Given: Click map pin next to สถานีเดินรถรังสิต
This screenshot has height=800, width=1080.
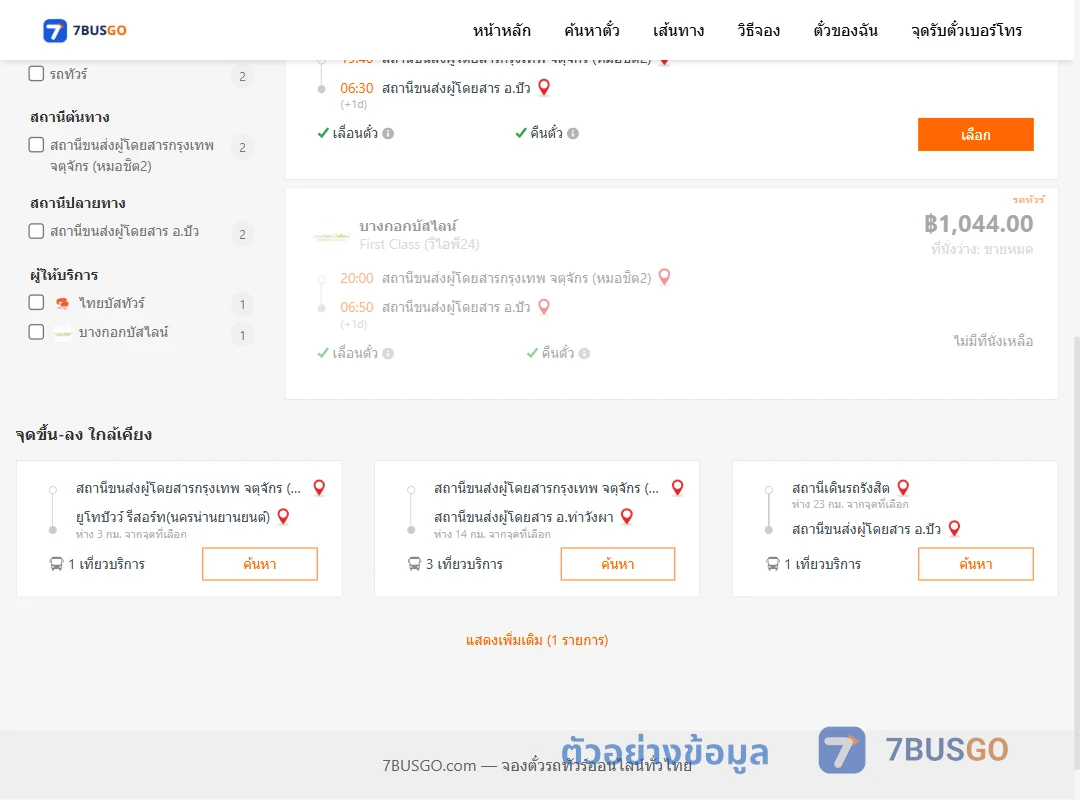Looking at the screenshot, I should (903, 488).
